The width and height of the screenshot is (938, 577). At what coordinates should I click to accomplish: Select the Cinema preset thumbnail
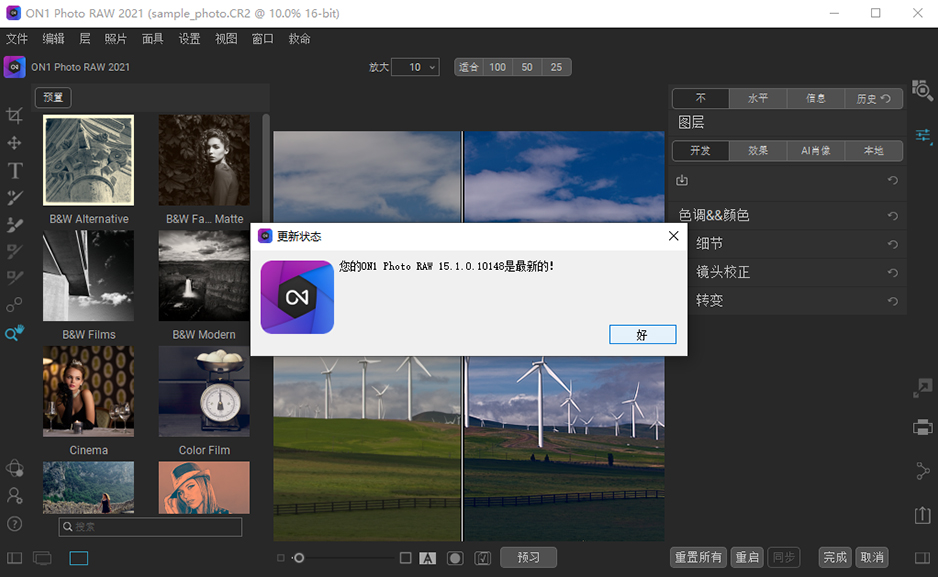[89, 391]
